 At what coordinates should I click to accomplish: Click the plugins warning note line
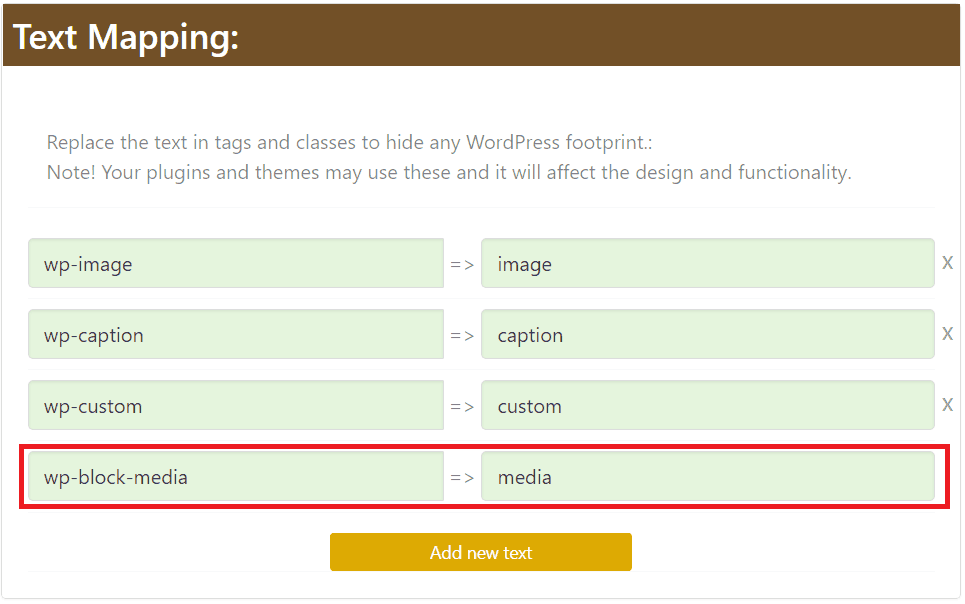coord(447,172)
